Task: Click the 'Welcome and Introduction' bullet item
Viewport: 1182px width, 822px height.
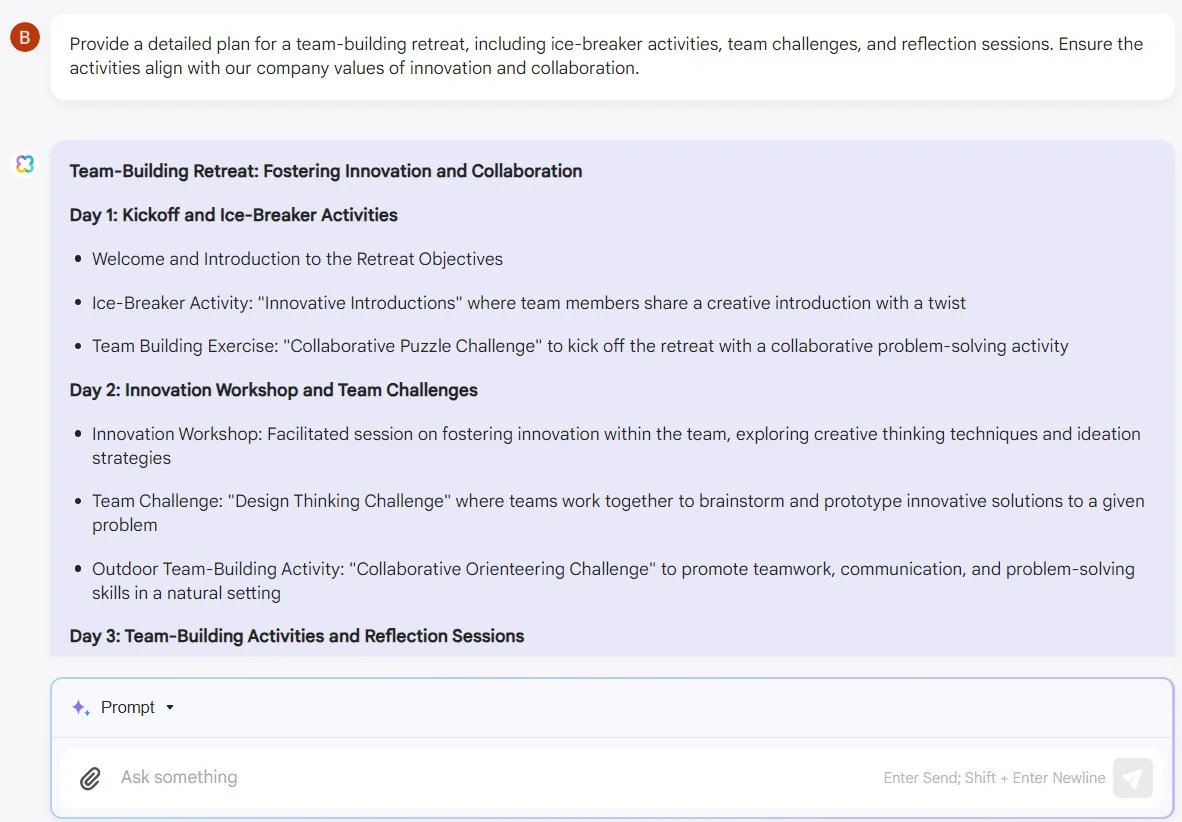Action: point(297,259)
